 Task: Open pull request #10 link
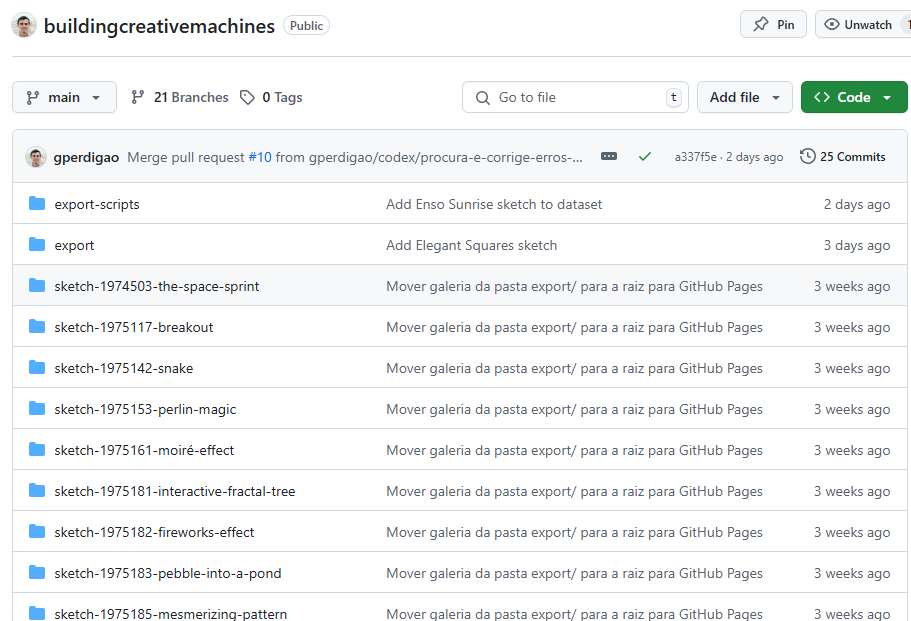coord(260,157)
